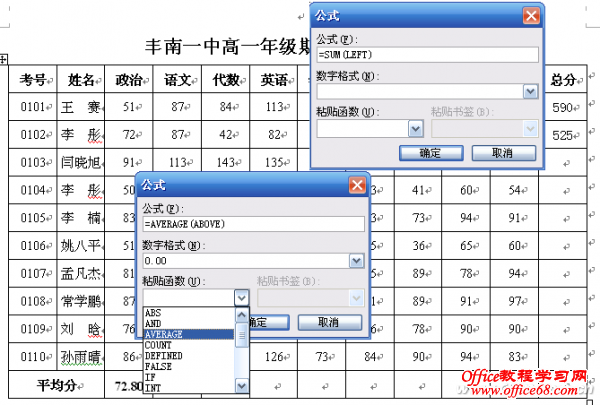This screenshot has width=600, height=405.
Task: Click the partly hidden 确定 button in lower dialog
Action: tap(269, 322)
